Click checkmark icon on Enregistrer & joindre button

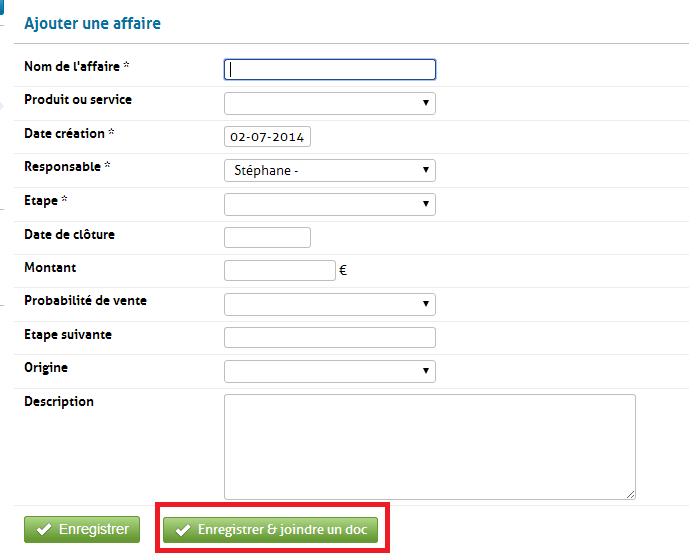[182, 530]
